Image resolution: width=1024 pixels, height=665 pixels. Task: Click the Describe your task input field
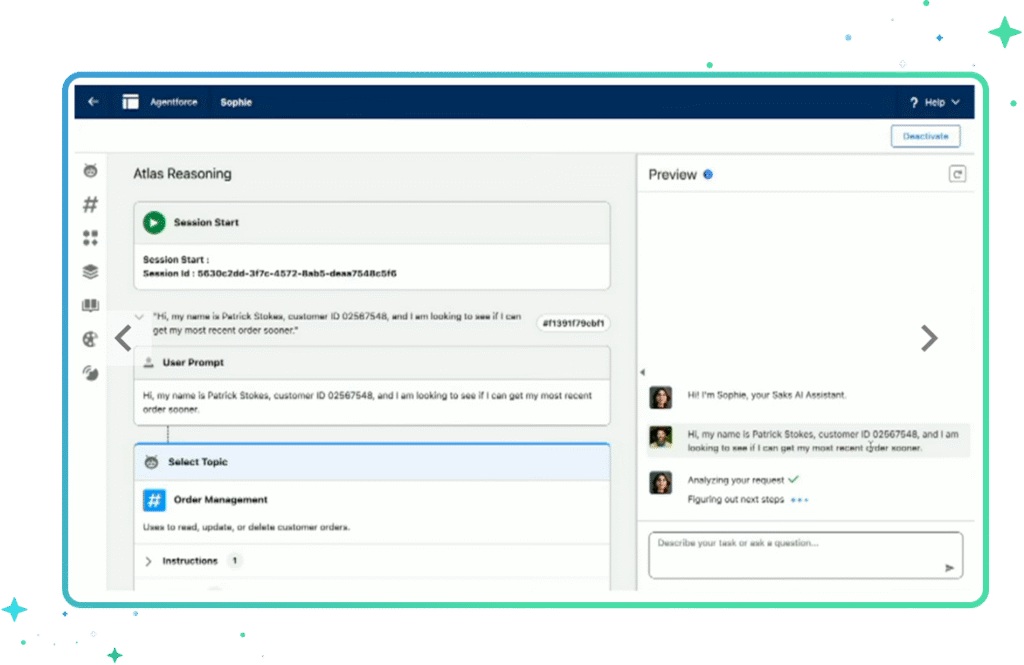(x=805, y=555)
